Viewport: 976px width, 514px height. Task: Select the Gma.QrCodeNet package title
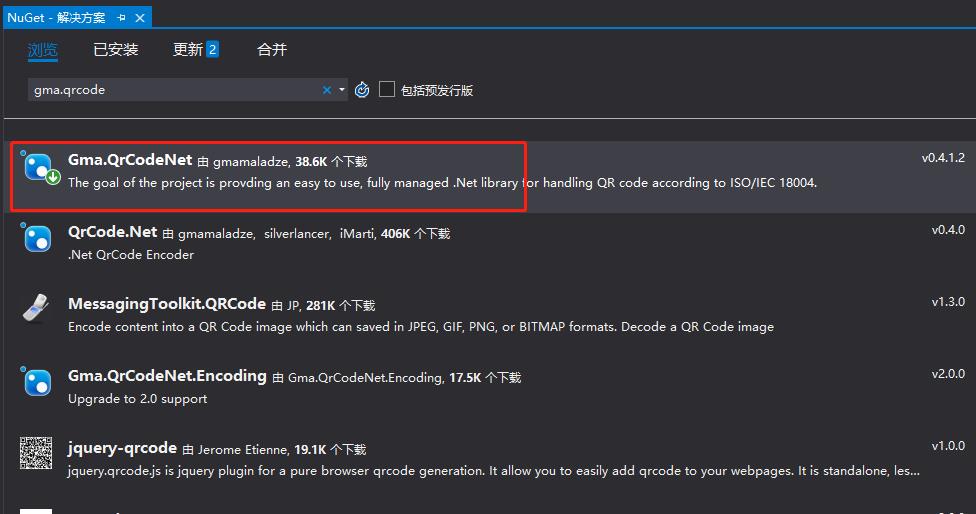click(x=130, y=160)
